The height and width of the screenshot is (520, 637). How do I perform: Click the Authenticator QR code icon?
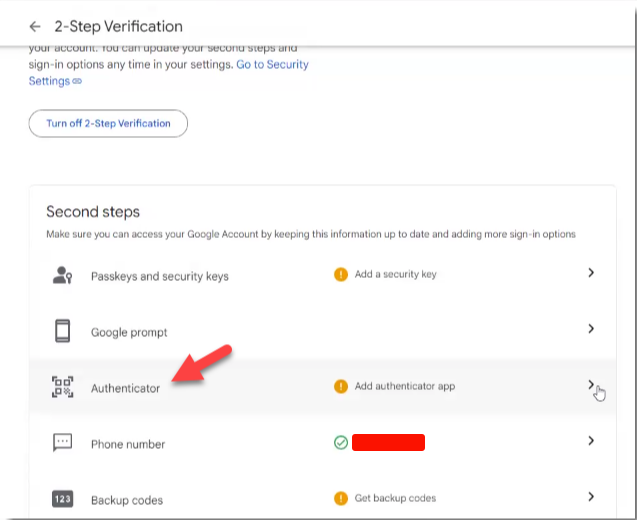[x=63, y=387]
